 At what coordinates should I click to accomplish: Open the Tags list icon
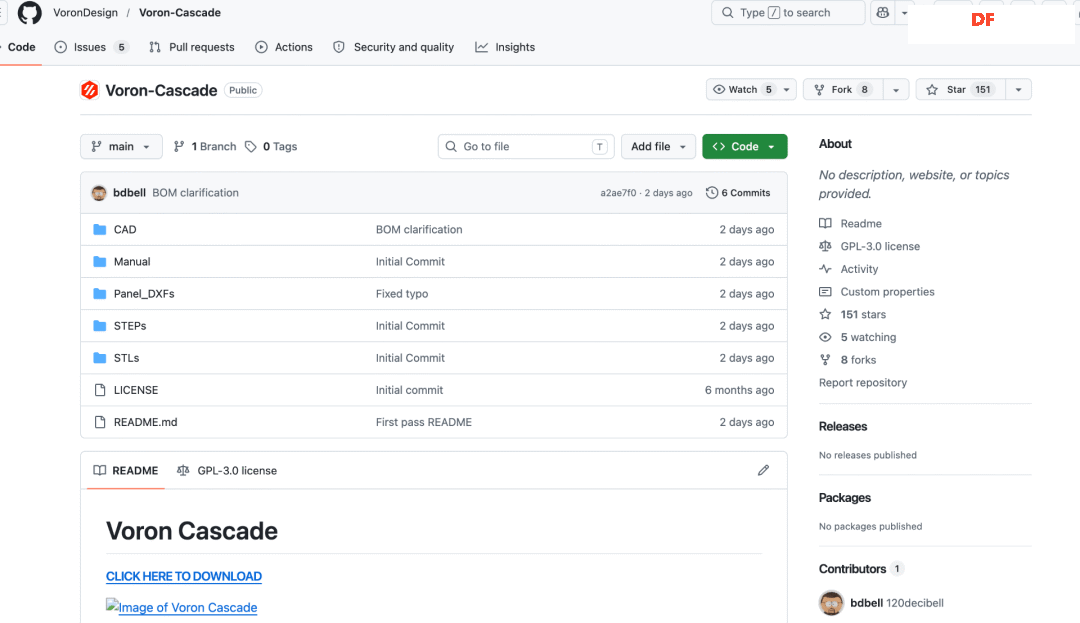click(x=251, y=146)
